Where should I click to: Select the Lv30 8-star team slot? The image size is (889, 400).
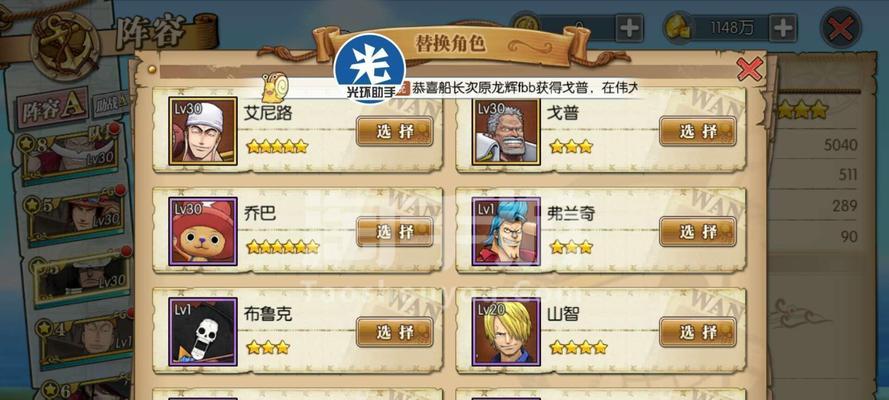(69, 153)
